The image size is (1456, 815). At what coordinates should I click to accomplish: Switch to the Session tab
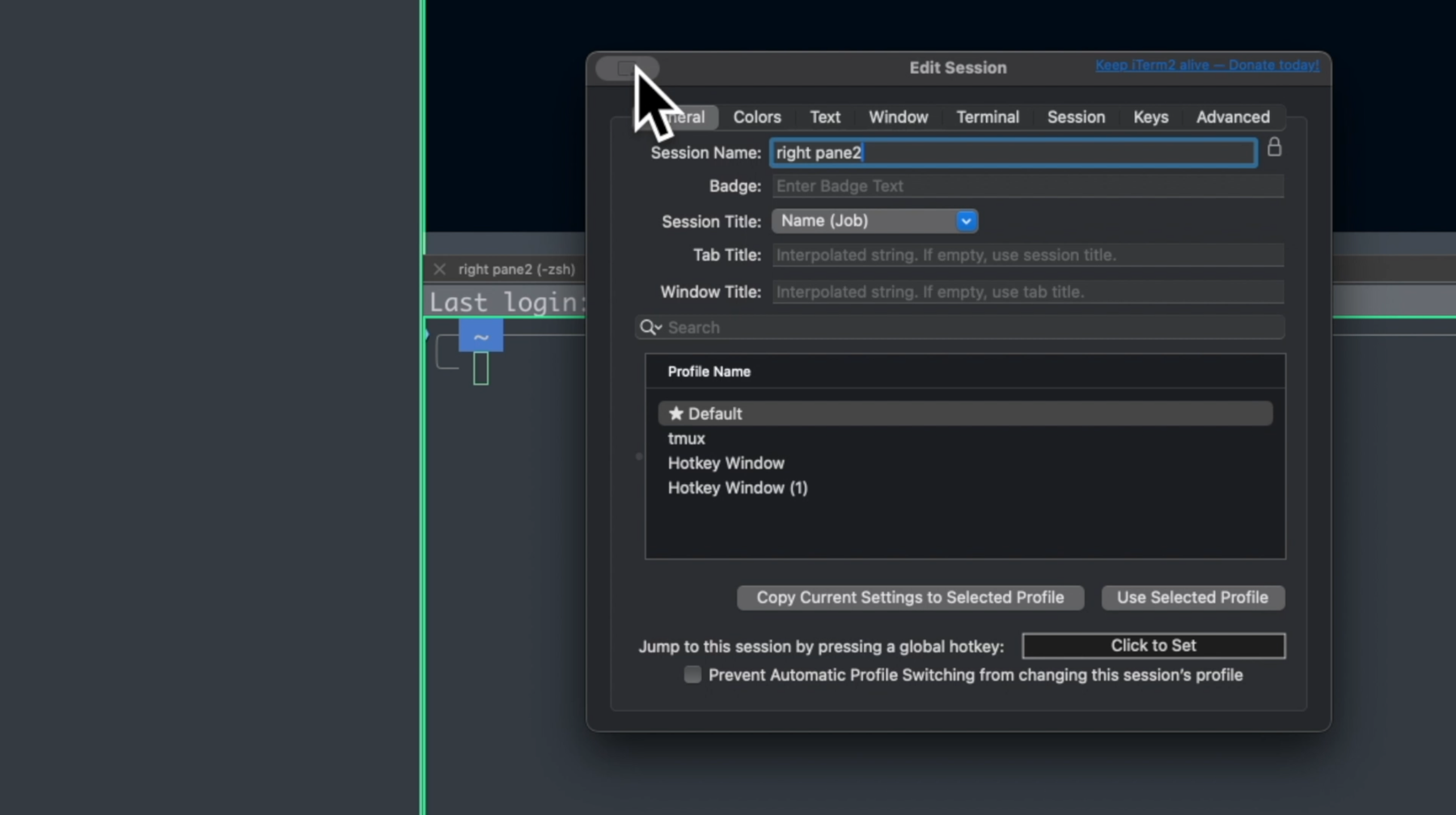pos(1076,117)
